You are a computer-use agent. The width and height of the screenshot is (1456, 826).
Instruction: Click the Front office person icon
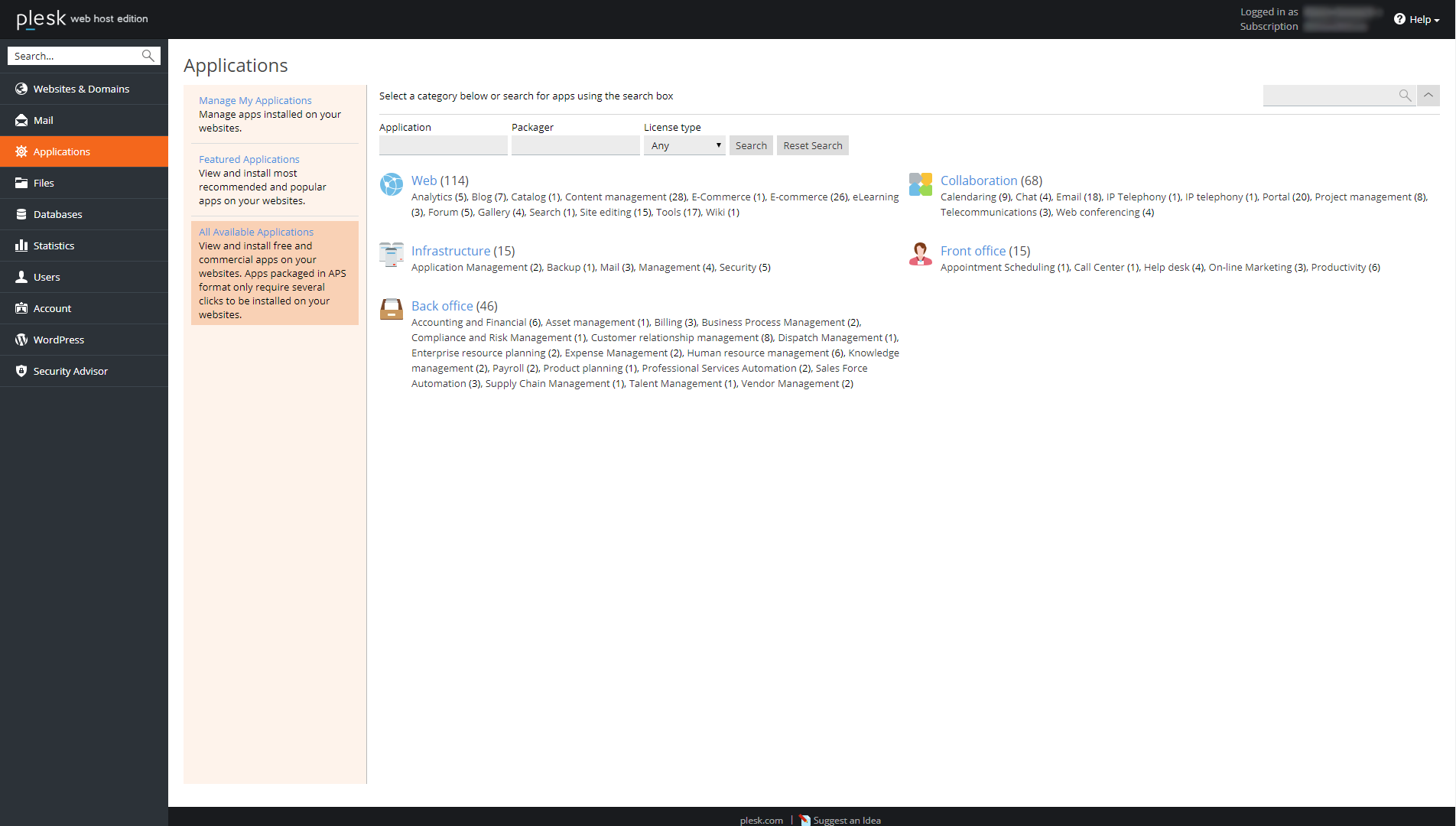[921, 255]
